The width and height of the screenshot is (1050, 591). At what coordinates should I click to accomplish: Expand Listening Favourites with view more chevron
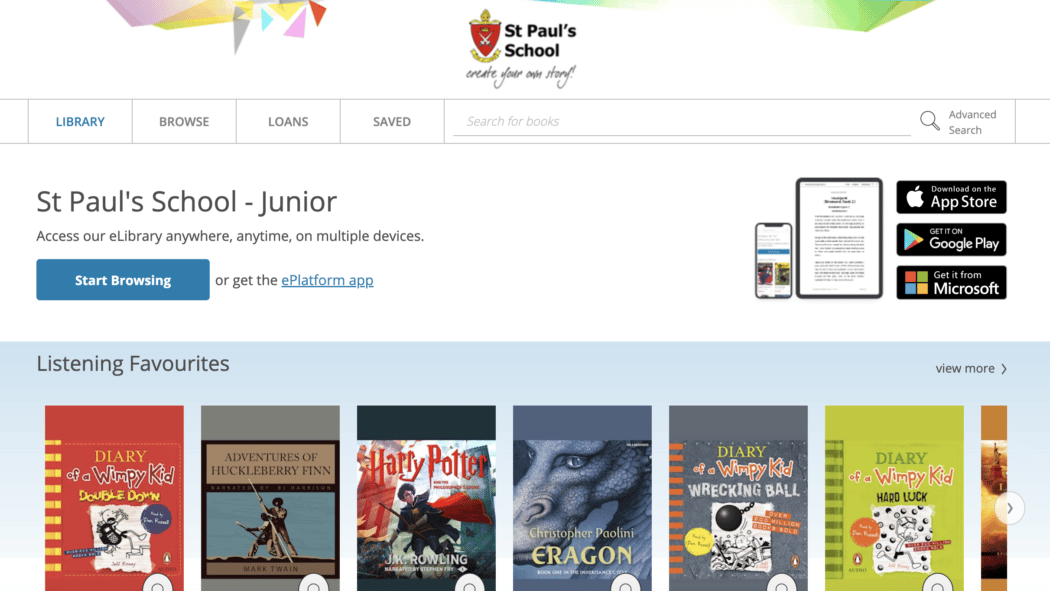971,369
